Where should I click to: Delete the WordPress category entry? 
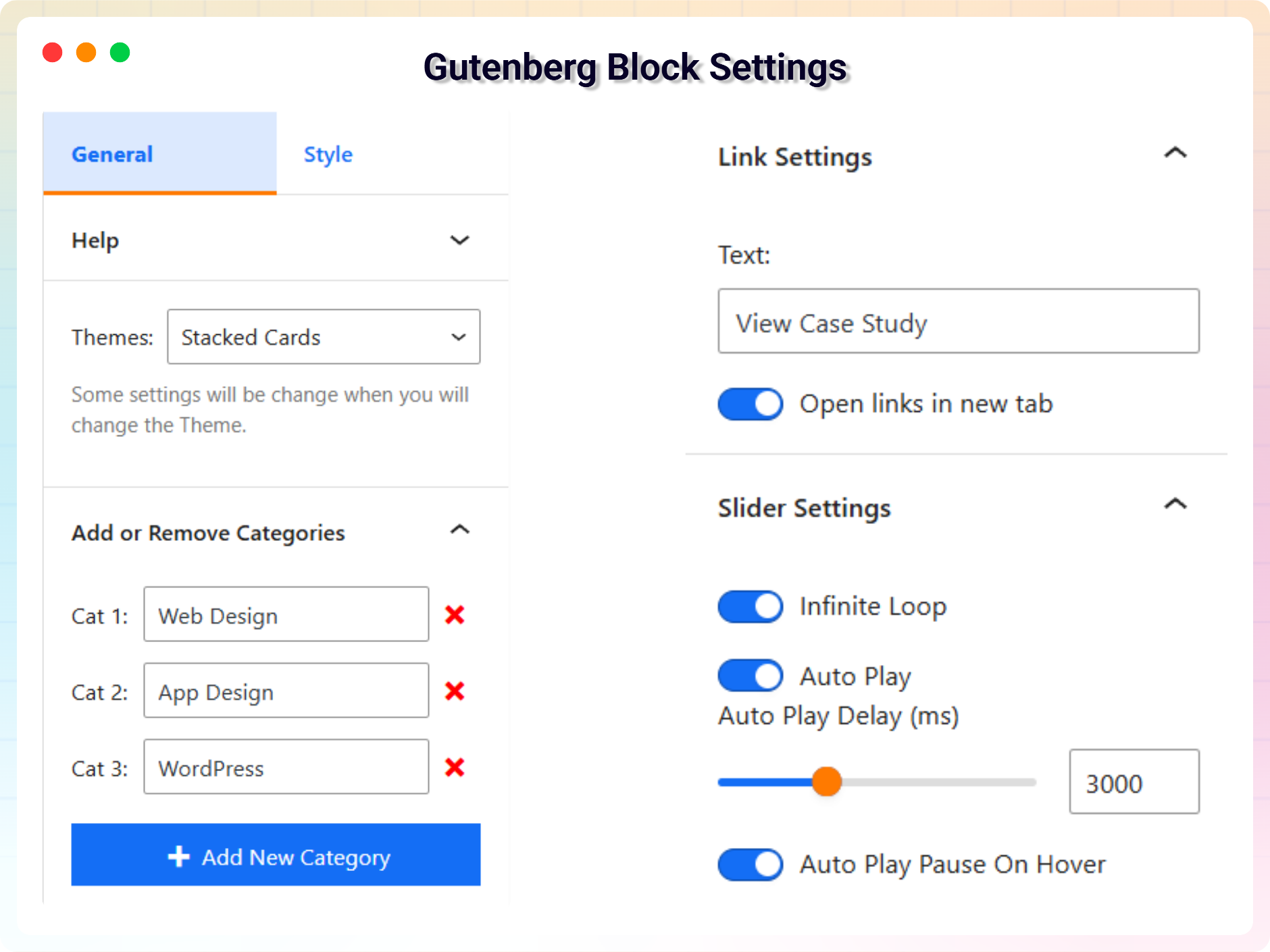click(455, 768)
